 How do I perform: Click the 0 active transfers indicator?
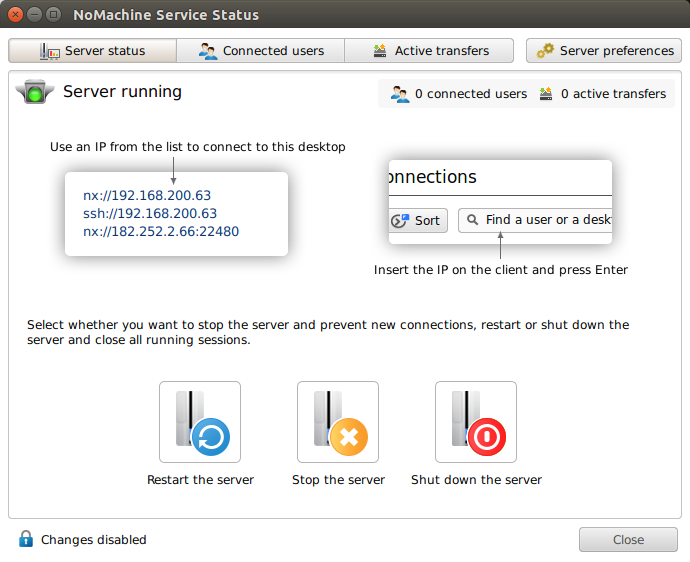click(602, 94)
